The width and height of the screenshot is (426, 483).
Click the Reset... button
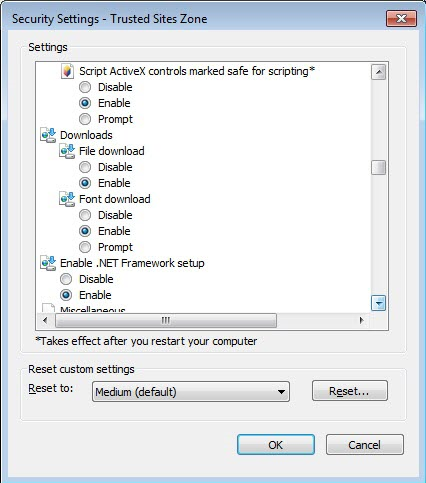coord(350,391)
